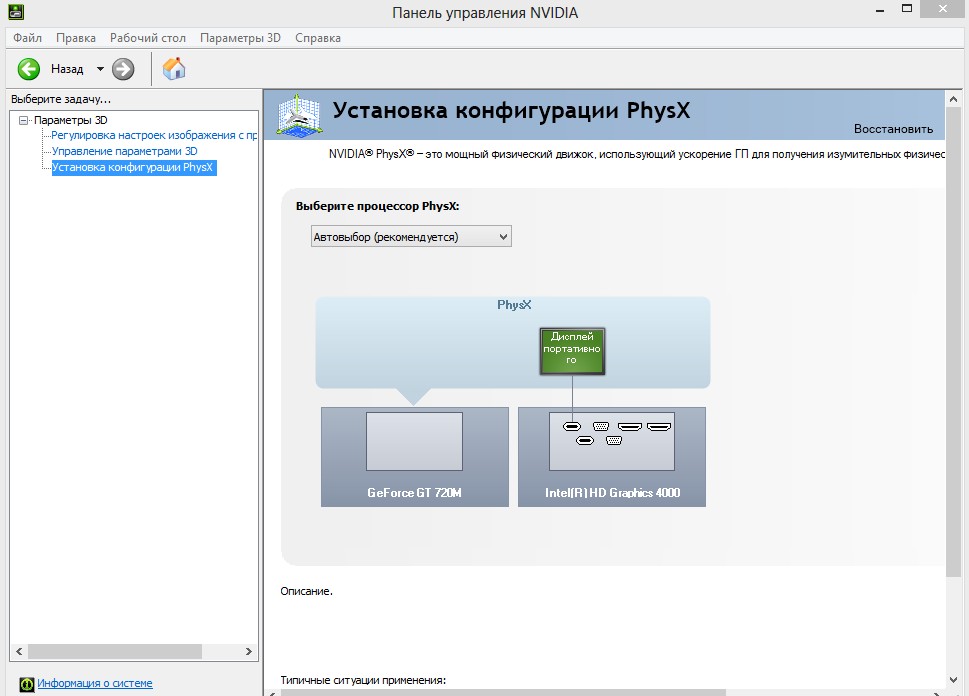Select Установка конфигурации PhysX tree item
Viewport: 969px width, 696px height.
(133, 168)
